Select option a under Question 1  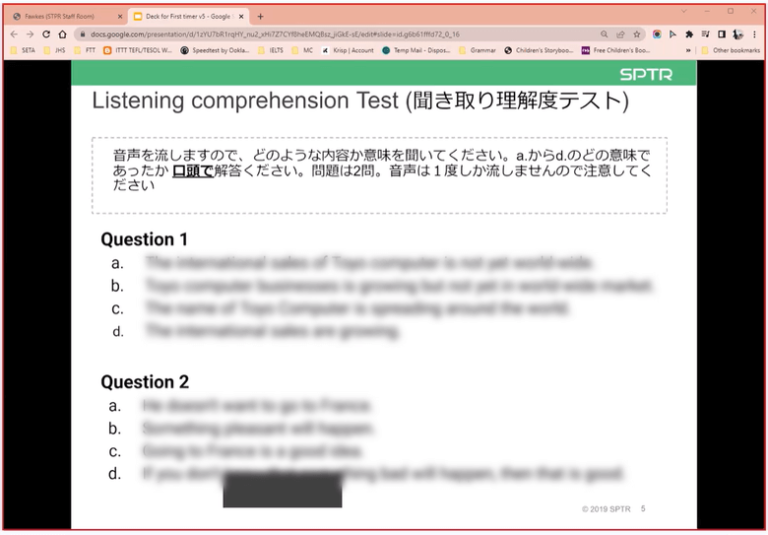tap(353, 263)
